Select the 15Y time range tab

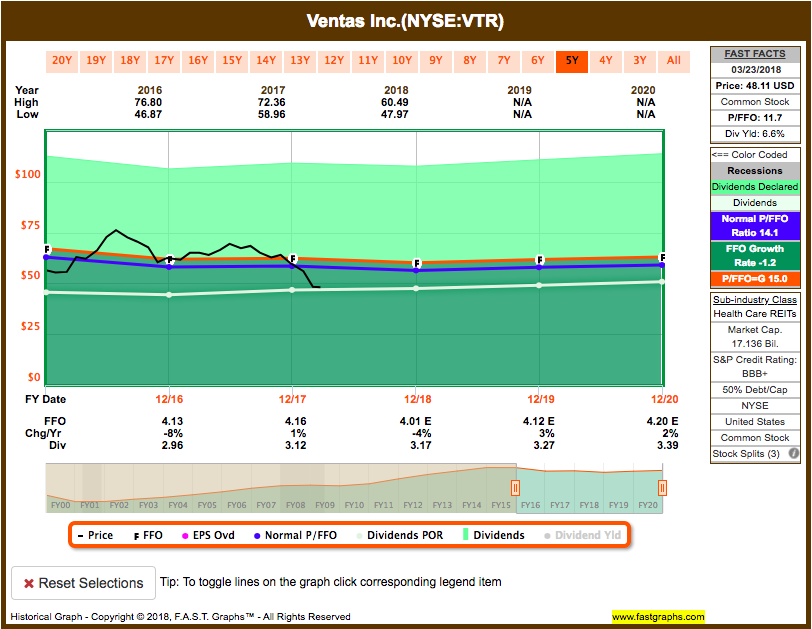pos(232,61)
